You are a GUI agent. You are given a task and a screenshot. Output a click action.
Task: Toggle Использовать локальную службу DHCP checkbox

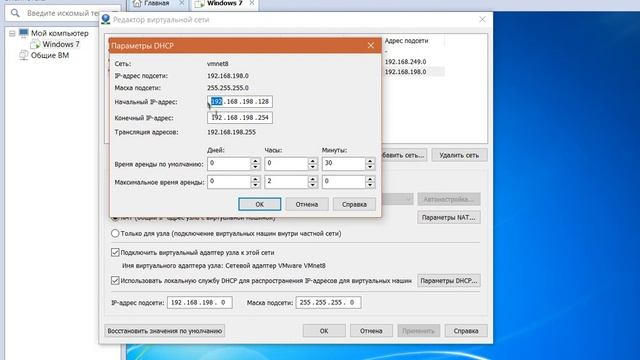pos(115,281)
